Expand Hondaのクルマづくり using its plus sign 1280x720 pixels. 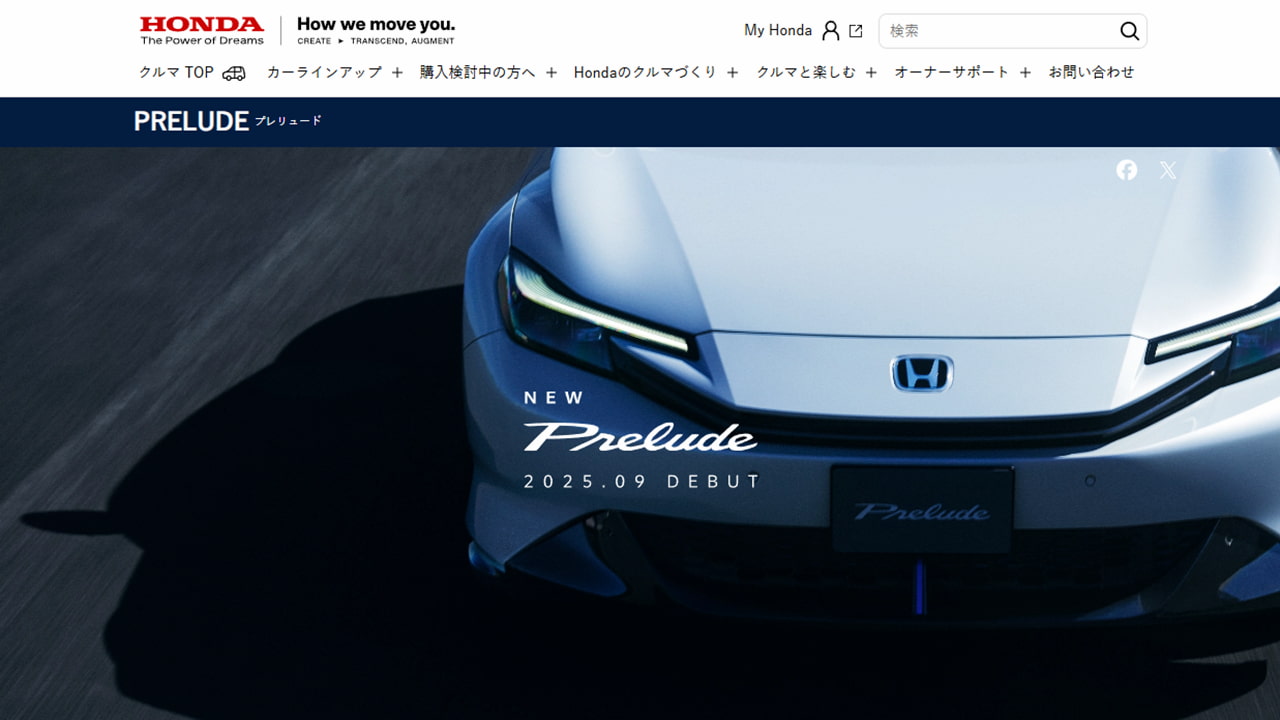(732, 73)
